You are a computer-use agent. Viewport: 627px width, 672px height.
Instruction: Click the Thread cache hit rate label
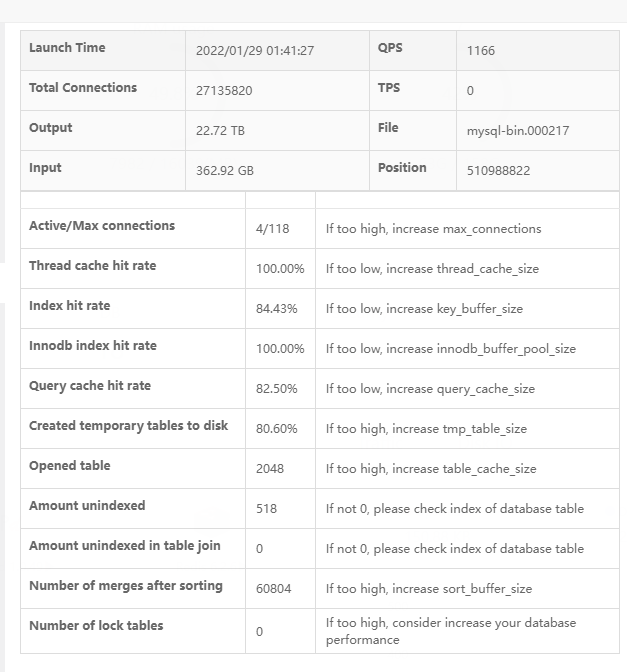click(x=93, y=266)
